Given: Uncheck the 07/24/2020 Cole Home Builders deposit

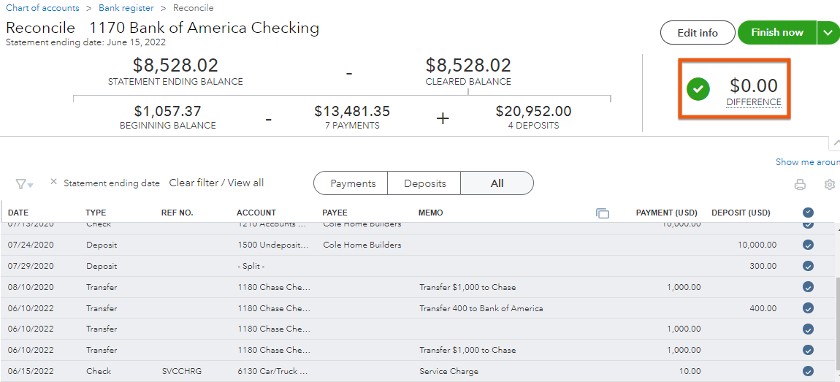Looking at the screenshot, I should tap(808, 245).
